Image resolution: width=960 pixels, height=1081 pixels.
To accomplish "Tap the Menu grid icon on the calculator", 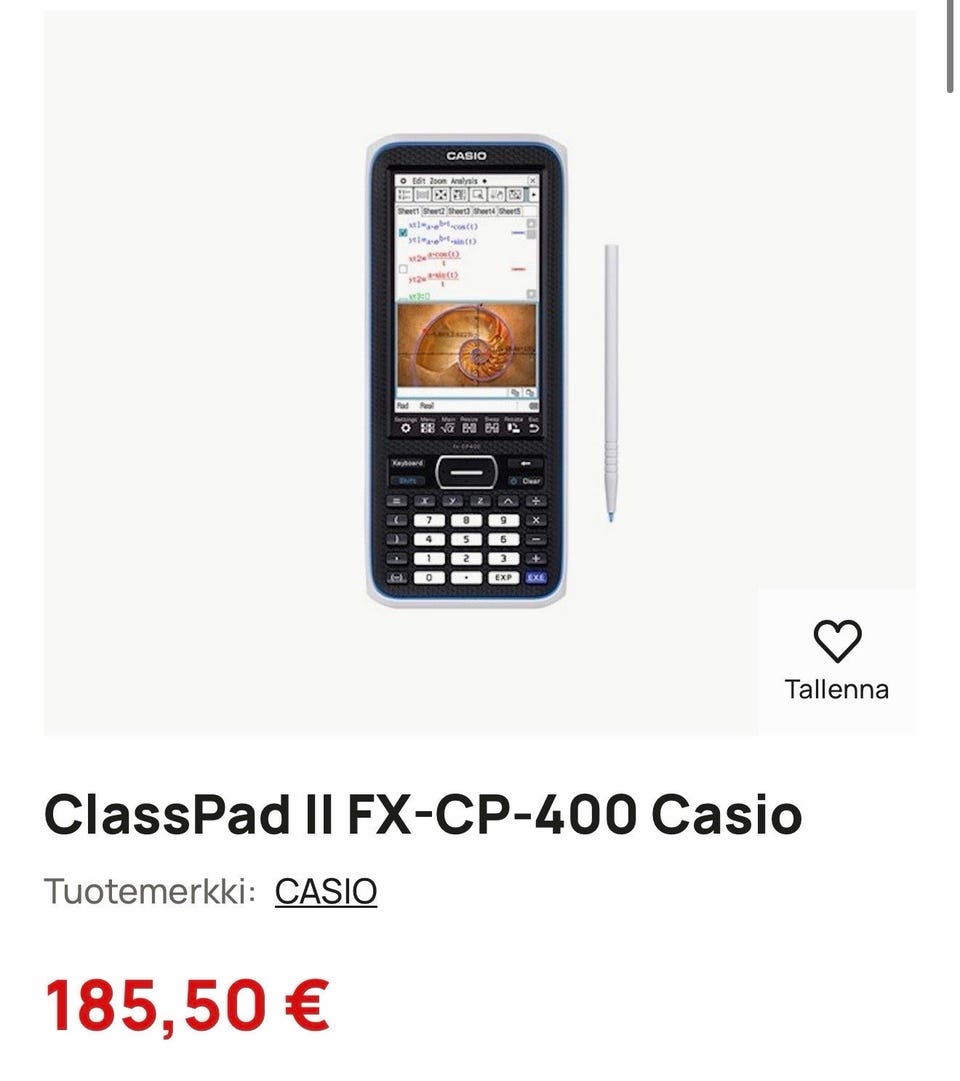I will click(428, 428).
